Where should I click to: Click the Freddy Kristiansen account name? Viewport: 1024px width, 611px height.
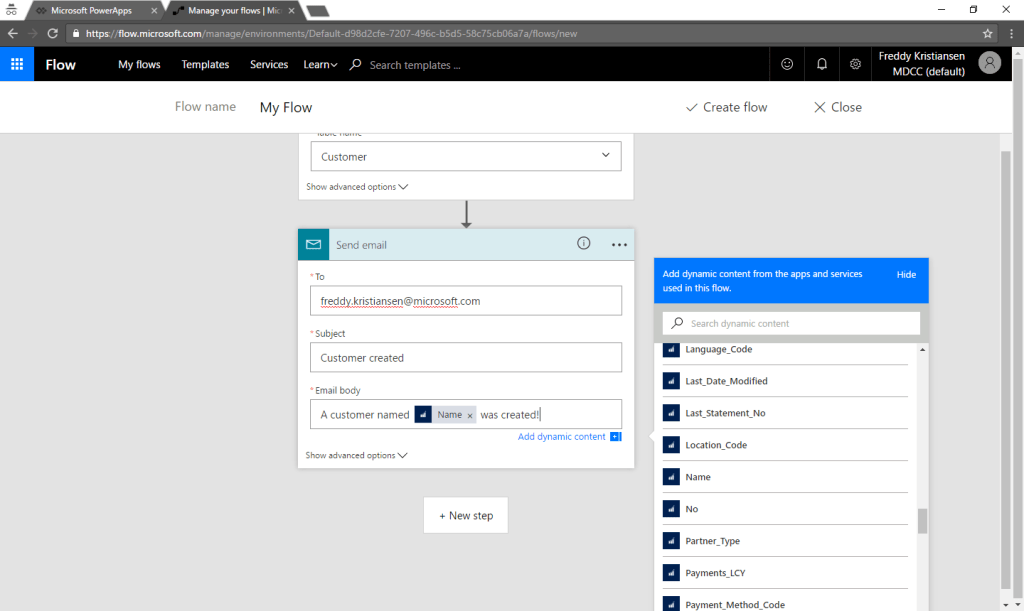click(921, 56)
